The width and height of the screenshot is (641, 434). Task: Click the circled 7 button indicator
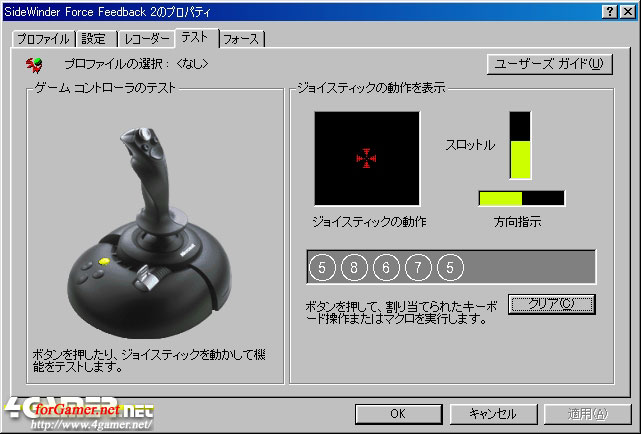(x=418, y=268)
